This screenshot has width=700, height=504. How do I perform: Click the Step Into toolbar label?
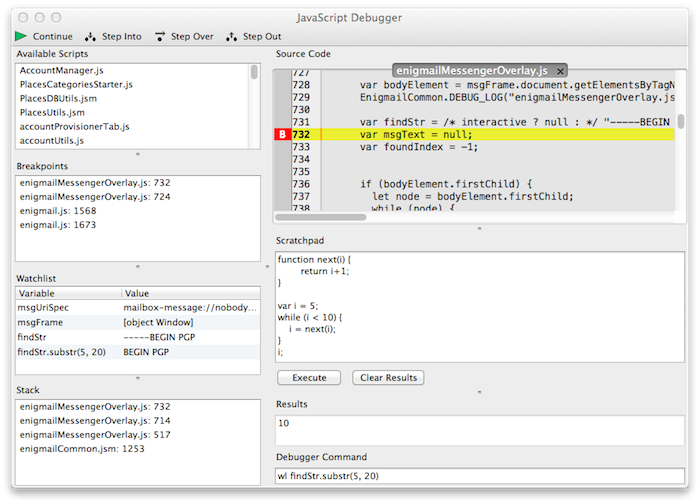[x=121, y=37]
